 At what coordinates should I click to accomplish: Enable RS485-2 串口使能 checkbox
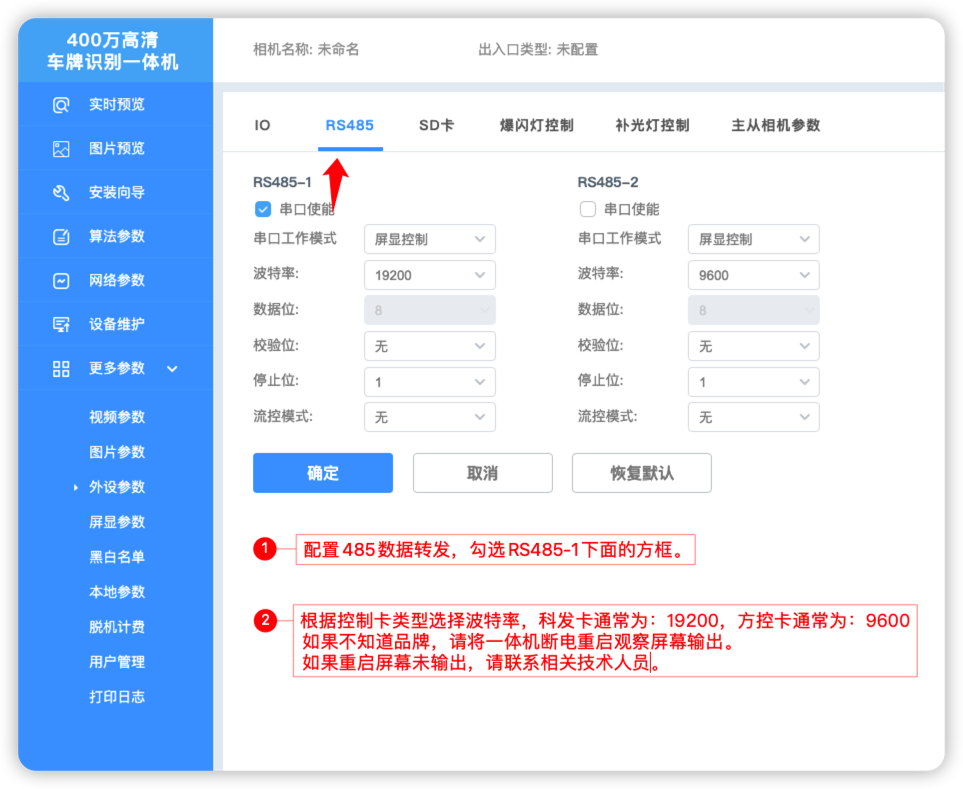[x=588, y=209]
